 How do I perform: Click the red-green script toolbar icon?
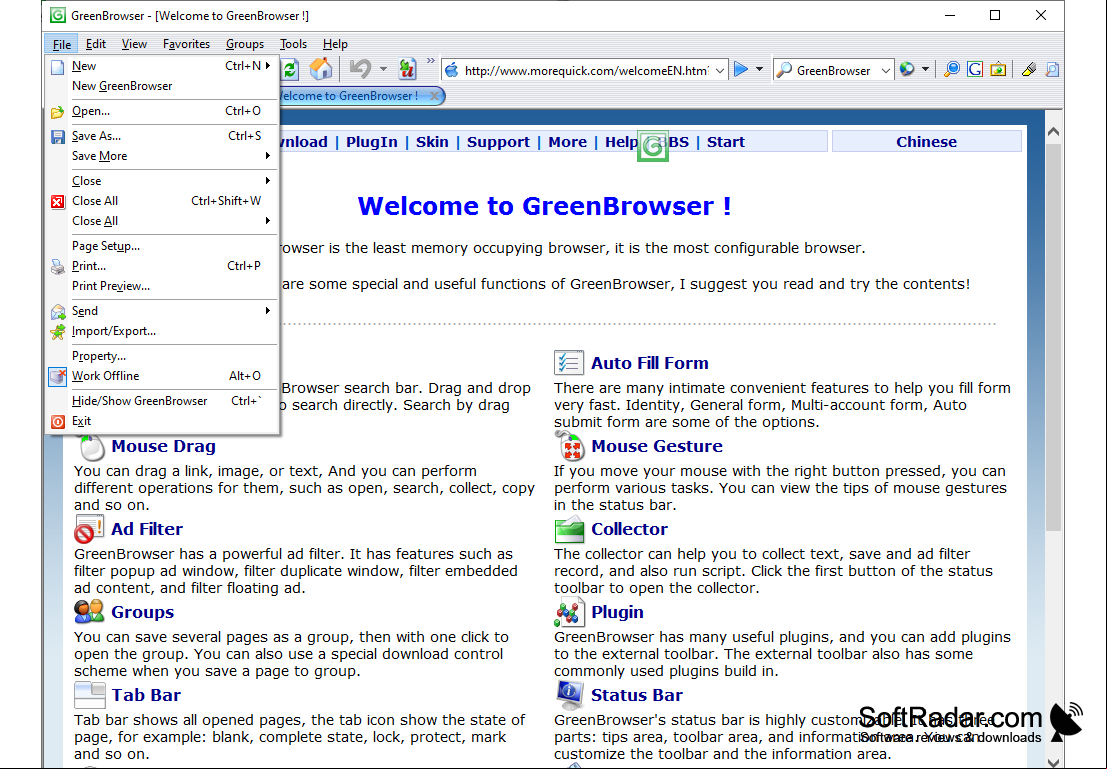(407, 69)
